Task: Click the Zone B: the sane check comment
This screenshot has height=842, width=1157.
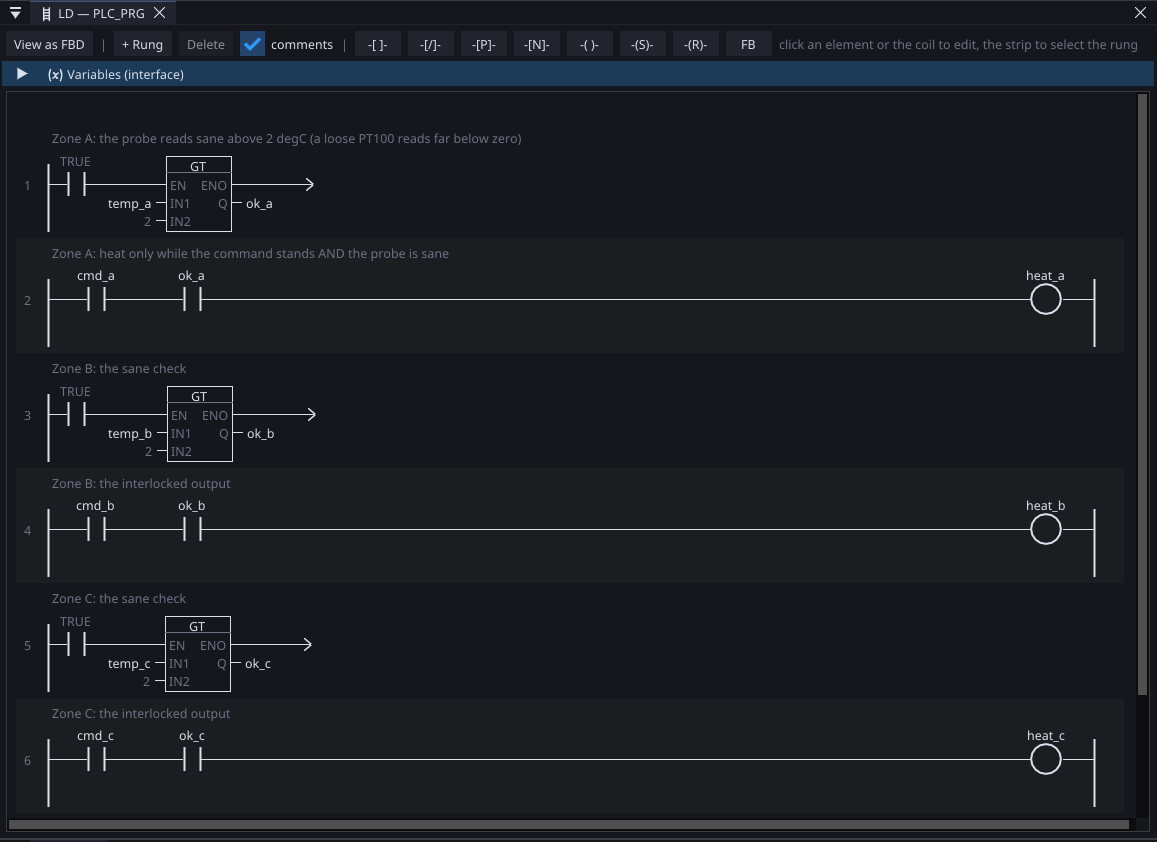Action: (119, 369)
